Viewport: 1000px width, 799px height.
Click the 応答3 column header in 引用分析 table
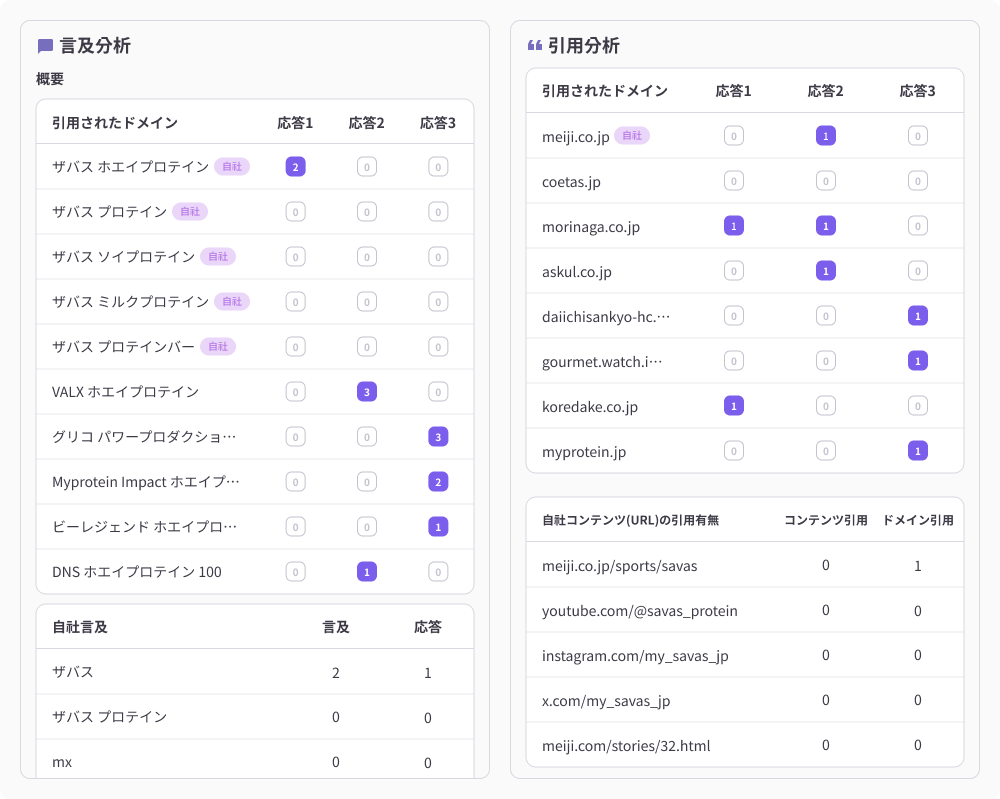coord(918,91)
